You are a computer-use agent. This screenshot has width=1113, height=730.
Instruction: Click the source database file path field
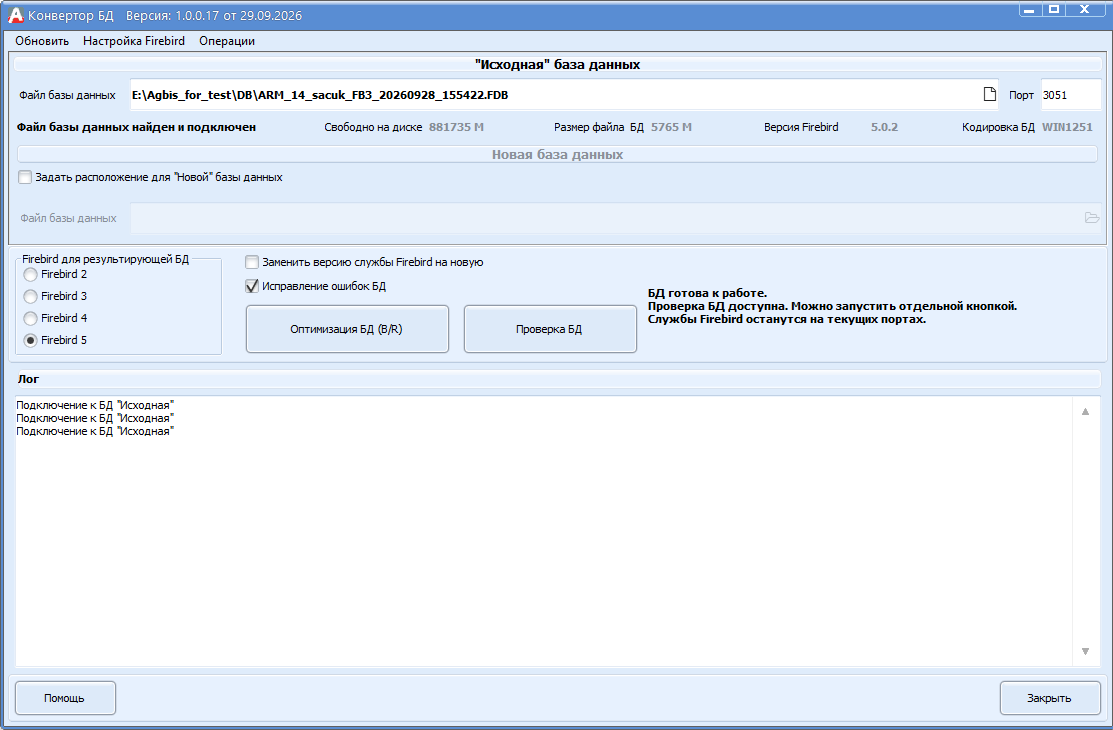[x=564, y=94]
